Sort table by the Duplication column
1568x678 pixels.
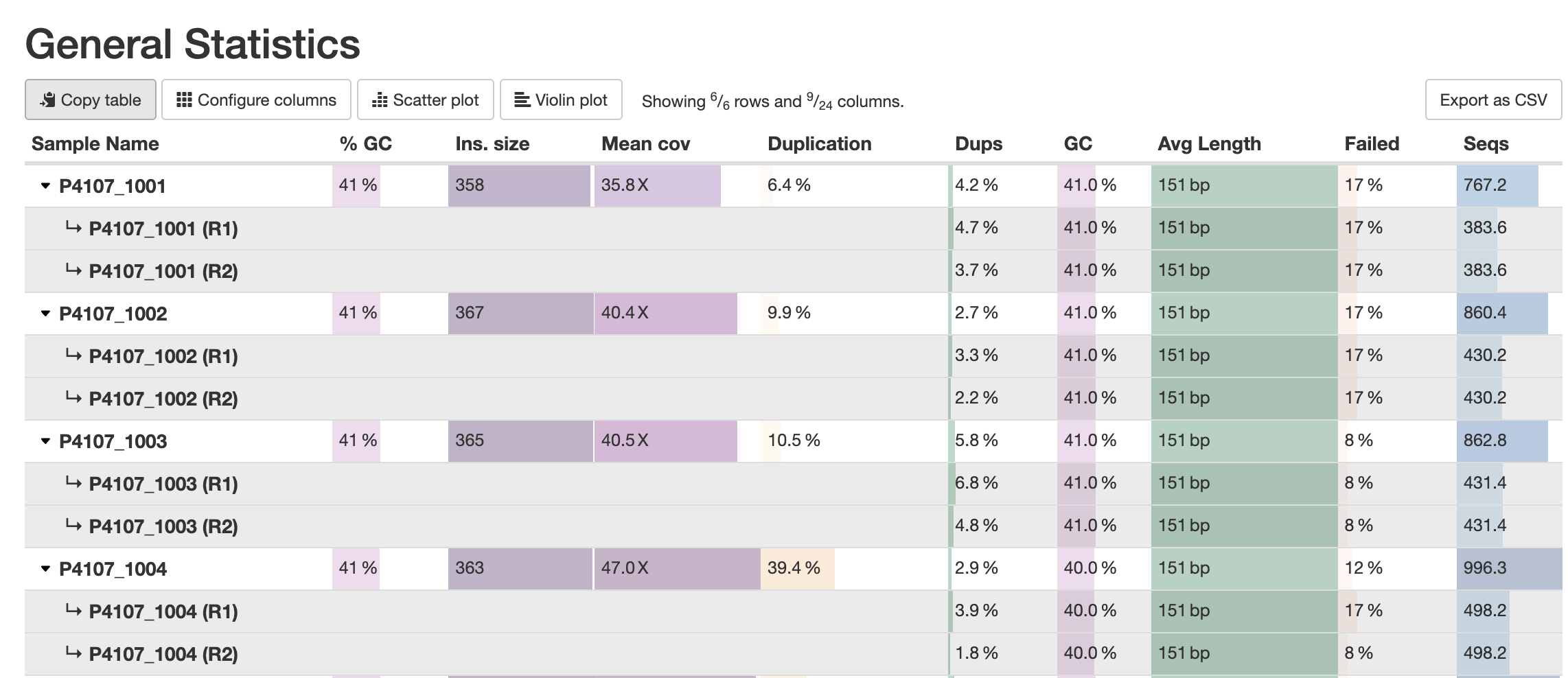point(820,143)
